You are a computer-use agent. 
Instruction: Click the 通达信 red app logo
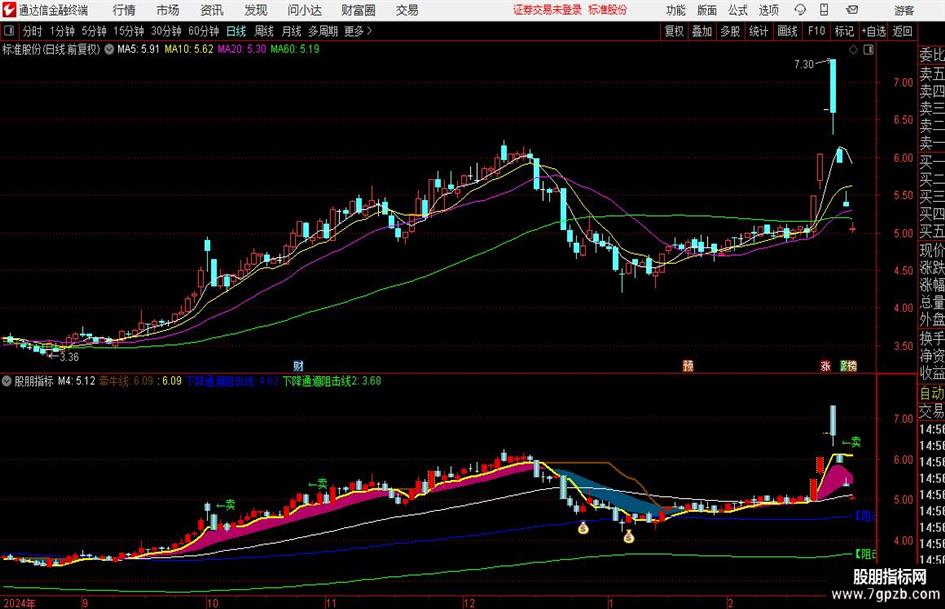pyautogui.click(x=9, y=10)
